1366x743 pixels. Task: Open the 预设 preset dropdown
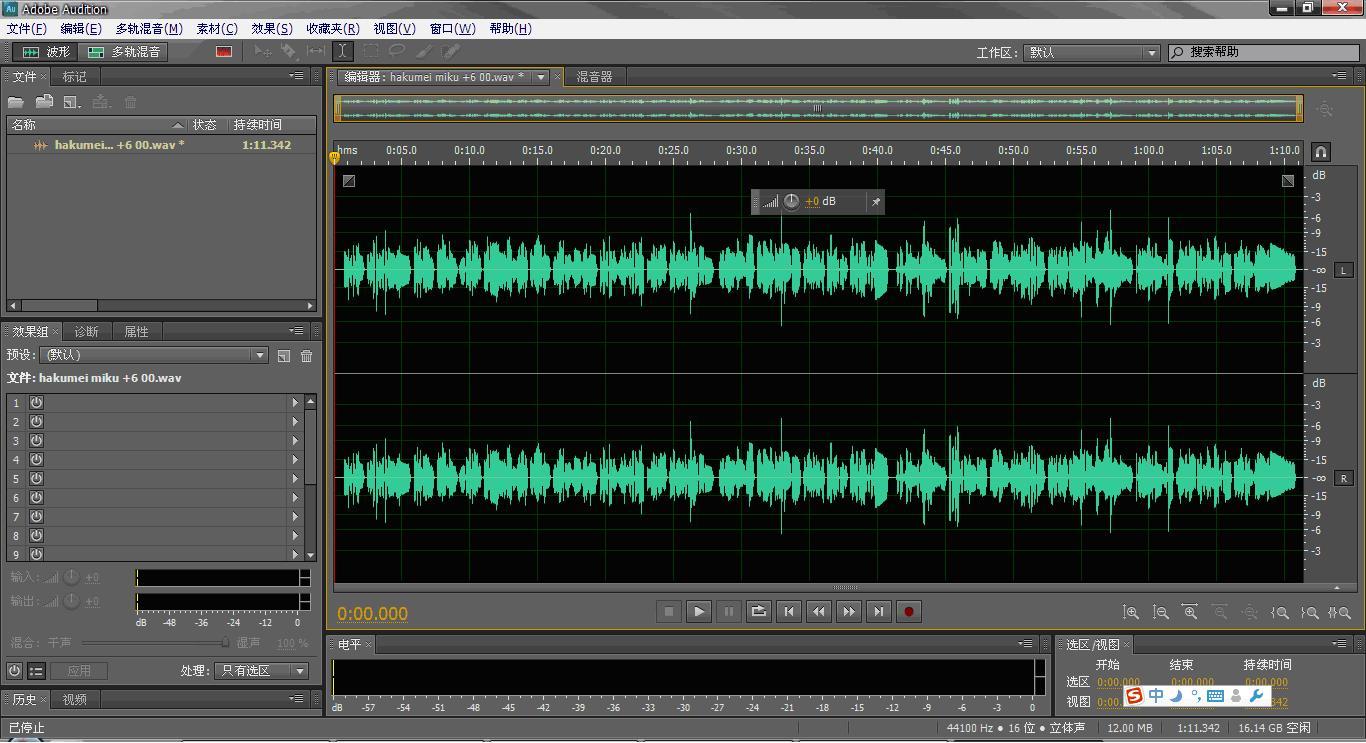coord(155,355)
